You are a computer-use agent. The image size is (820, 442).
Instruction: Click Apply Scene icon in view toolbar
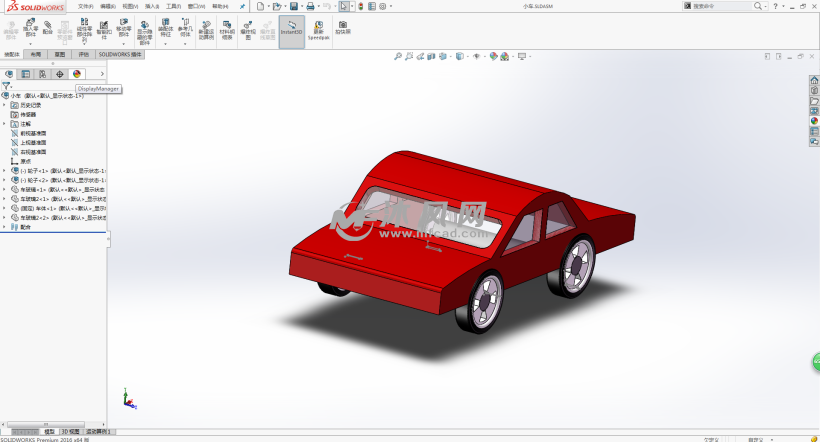pos(504,56)
